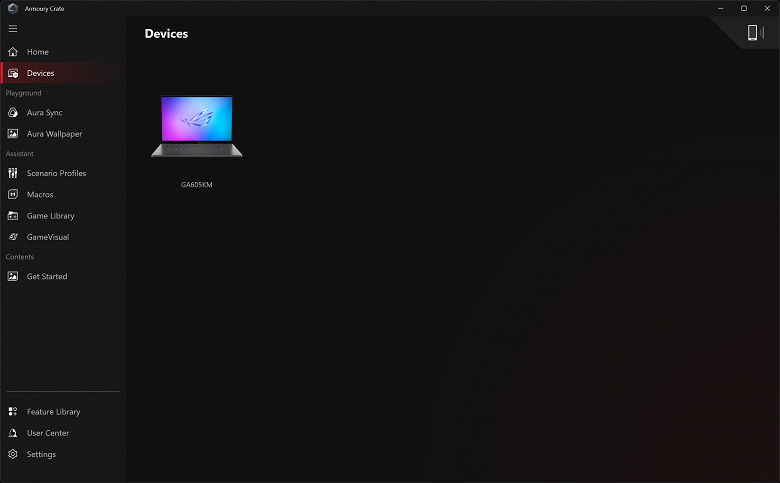
Task: Open Scenario Profiles menu label
Action: [x=56, y=173]
